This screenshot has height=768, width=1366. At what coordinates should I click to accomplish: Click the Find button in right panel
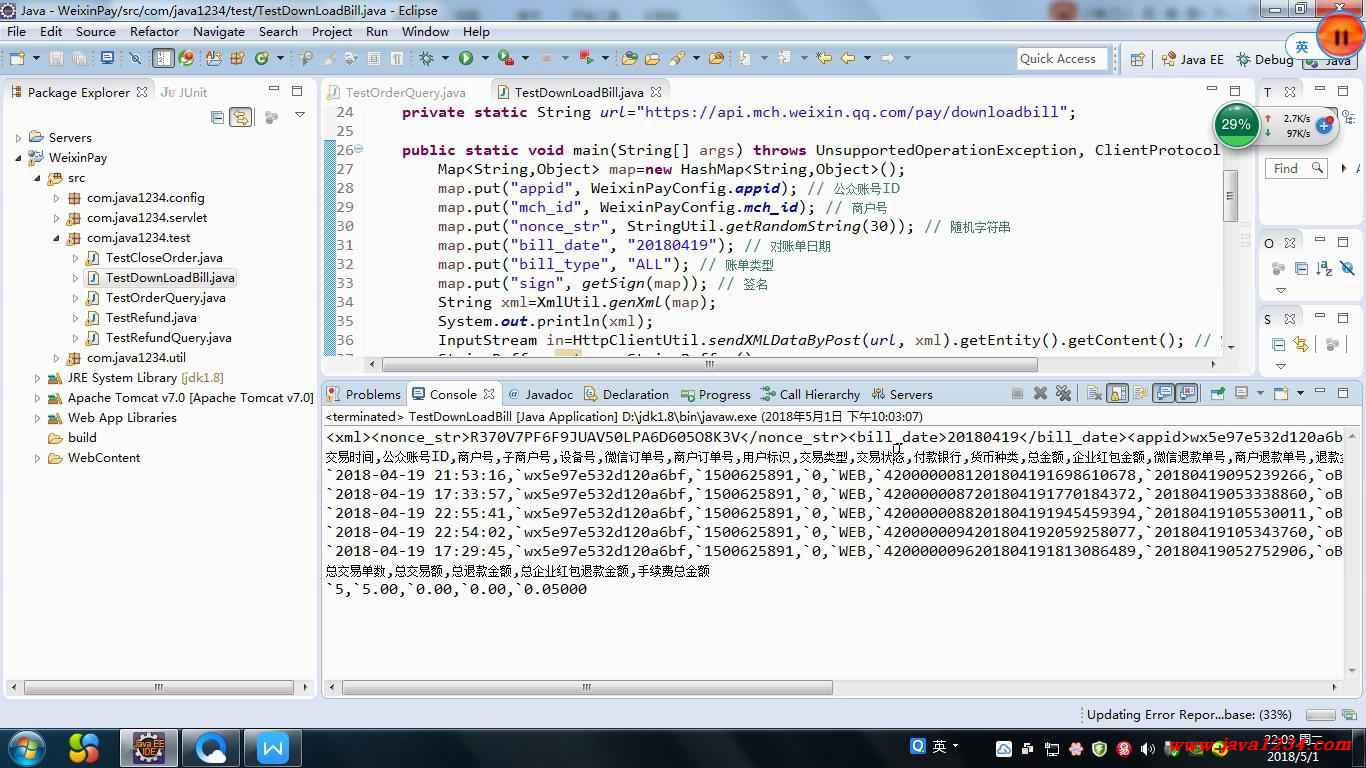coord(1296,168)
